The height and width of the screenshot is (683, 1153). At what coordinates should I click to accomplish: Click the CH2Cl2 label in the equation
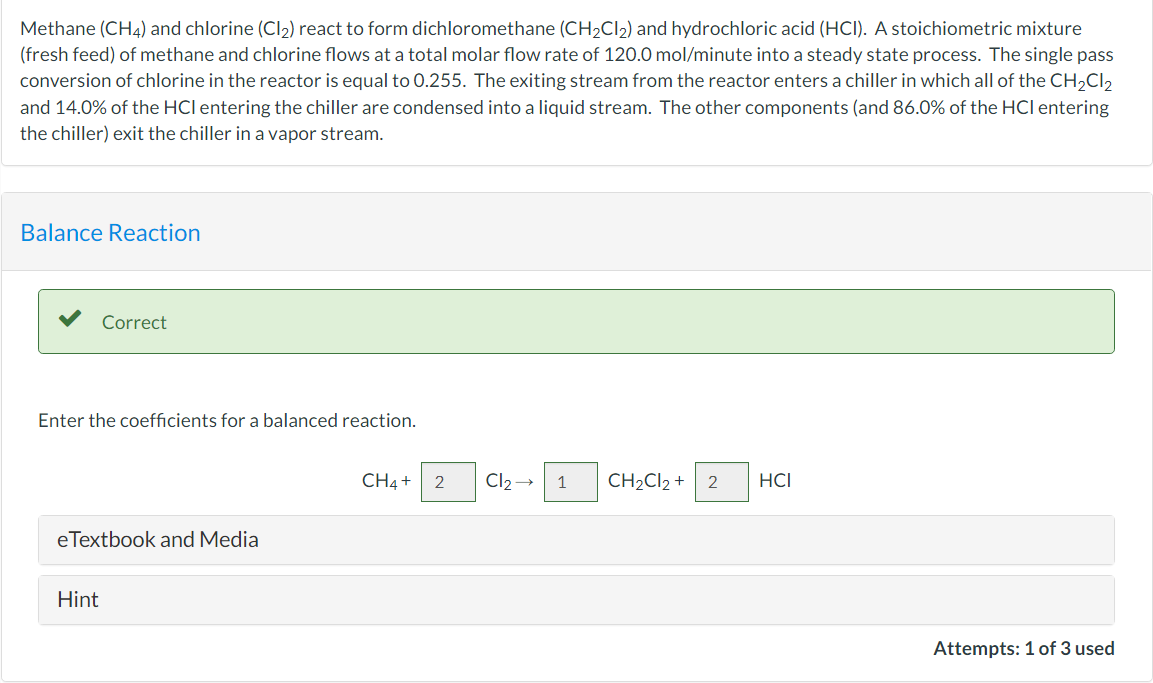640,481
